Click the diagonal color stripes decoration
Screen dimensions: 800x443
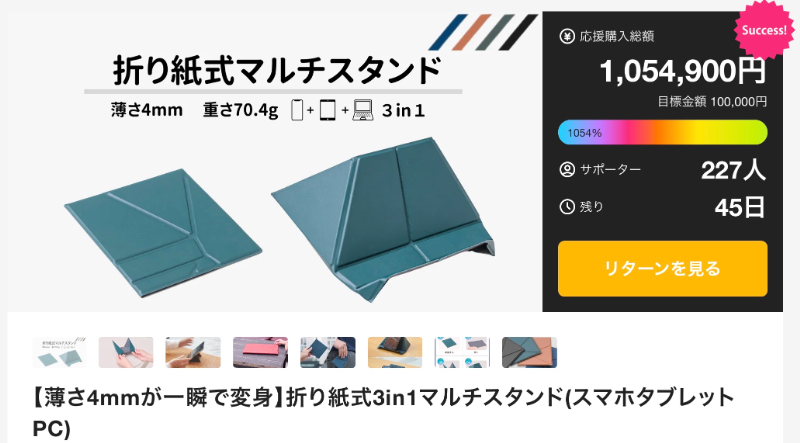(x=483, y=32)
